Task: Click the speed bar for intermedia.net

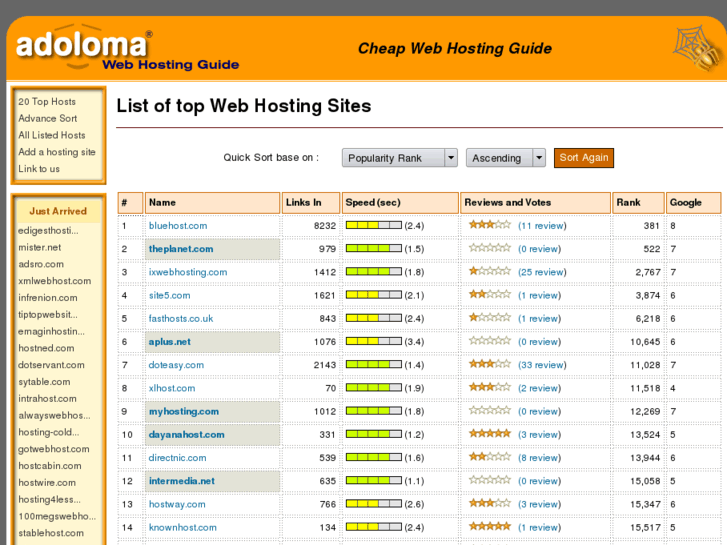Action: (374, 481)
